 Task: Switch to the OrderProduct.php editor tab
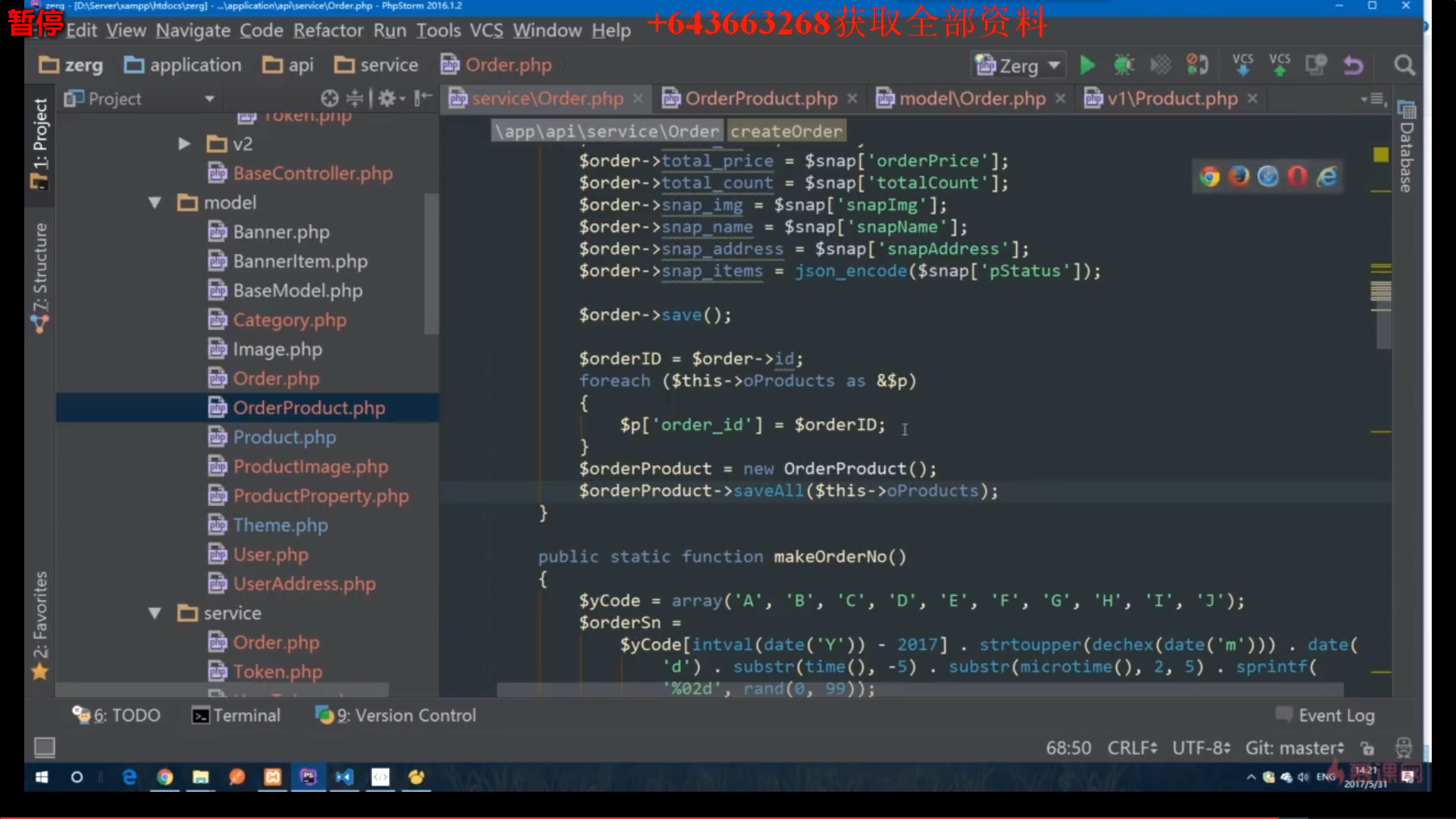tap(760, 99)
